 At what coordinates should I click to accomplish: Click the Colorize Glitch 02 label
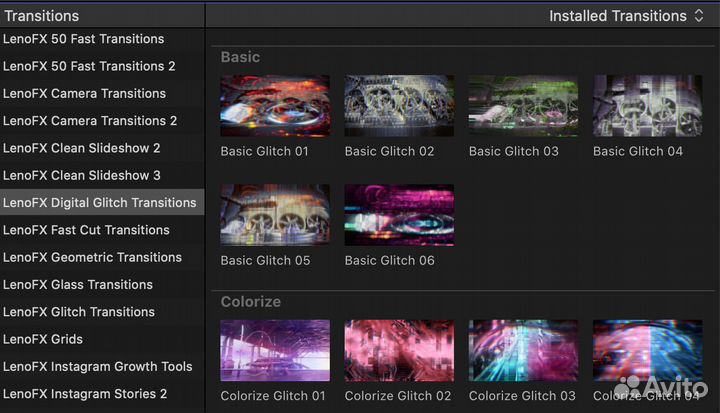[x=398, y=396]
